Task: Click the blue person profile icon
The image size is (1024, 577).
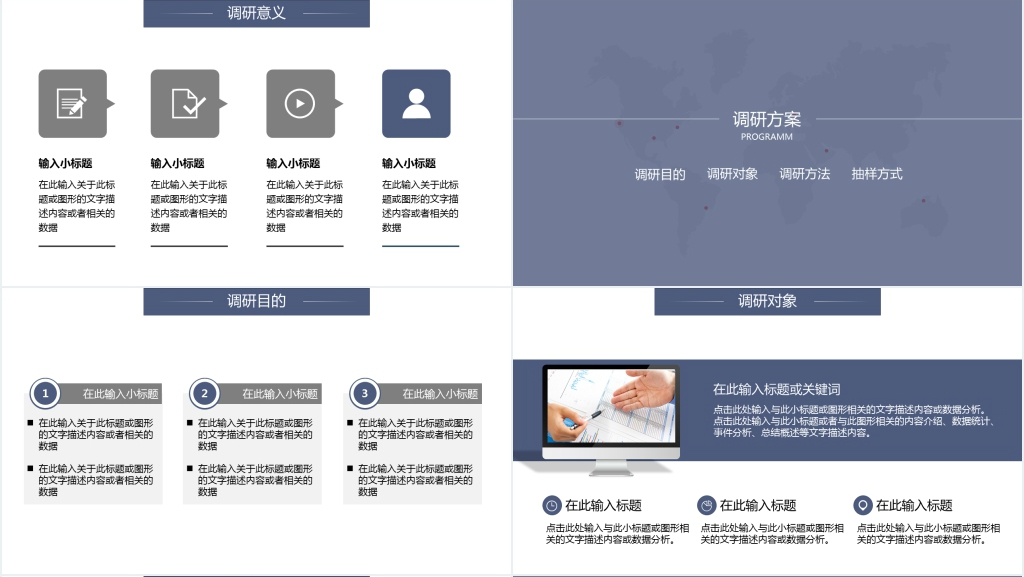Action: [x=416, y=103]
